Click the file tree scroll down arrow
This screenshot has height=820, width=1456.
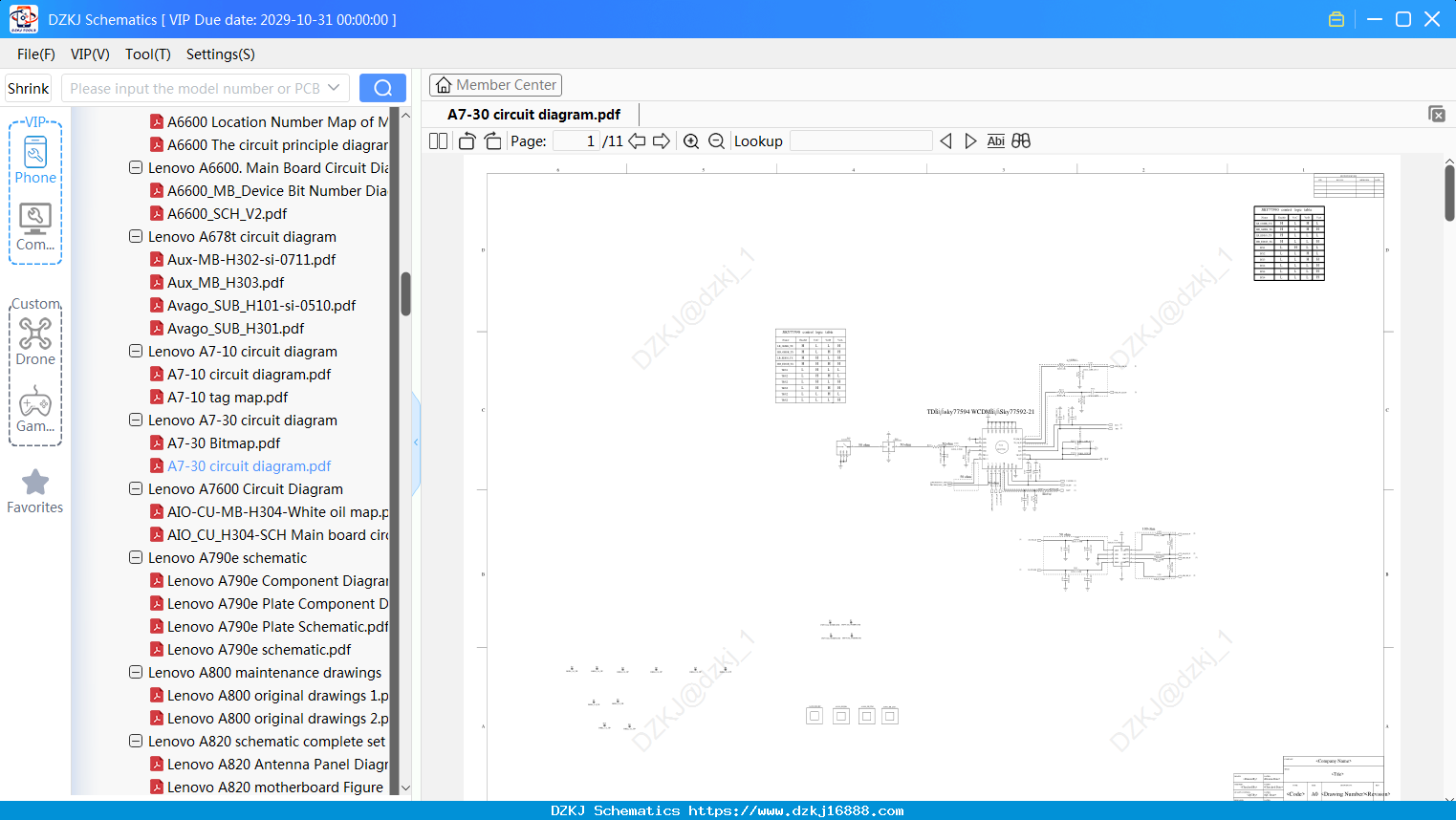[x=405, y=788]
